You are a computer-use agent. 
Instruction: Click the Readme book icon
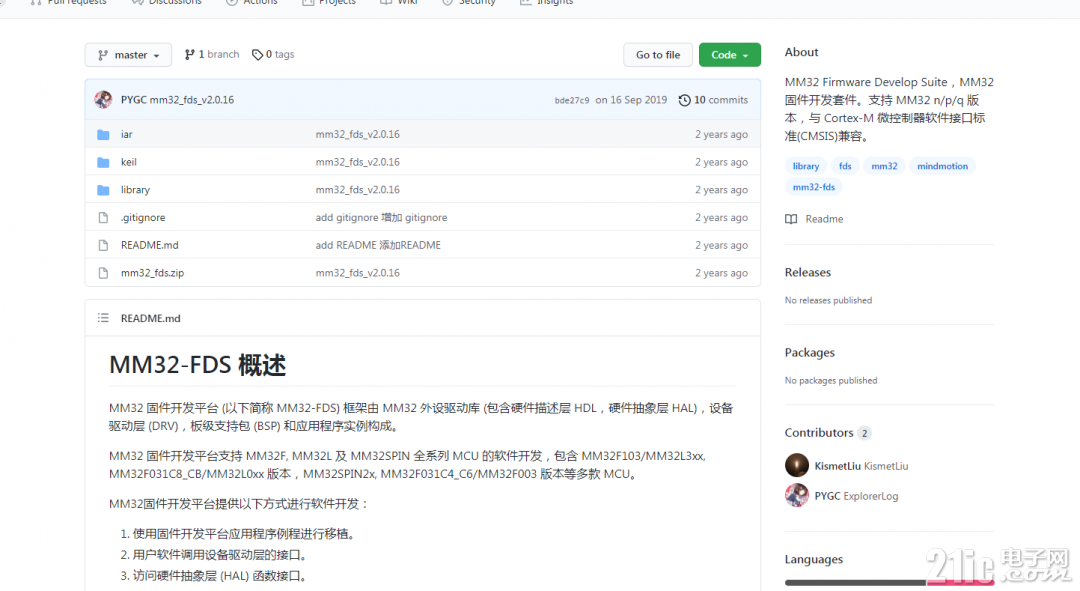(791, 219)
